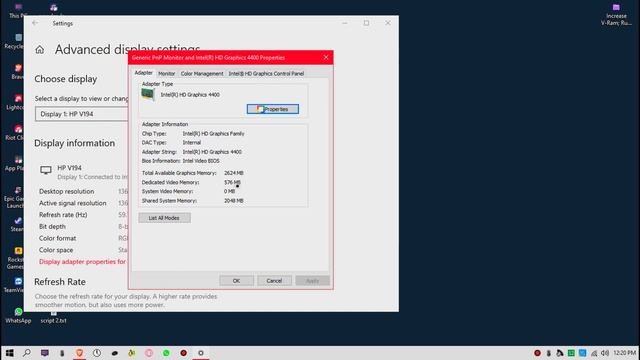This screenshot has height=360, width=640.
Task: Click the Color space label
Action: point(56,250)
